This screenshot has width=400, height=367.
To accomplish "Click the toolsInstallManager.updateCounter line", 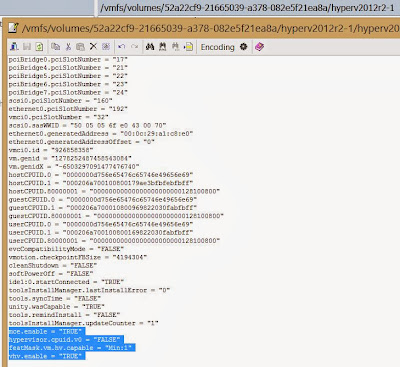I will (83, 323).
